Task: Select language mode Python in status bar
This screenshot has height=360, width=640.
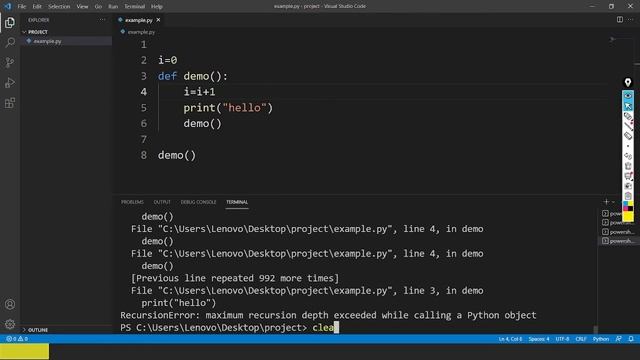Action: coord(601,339)
